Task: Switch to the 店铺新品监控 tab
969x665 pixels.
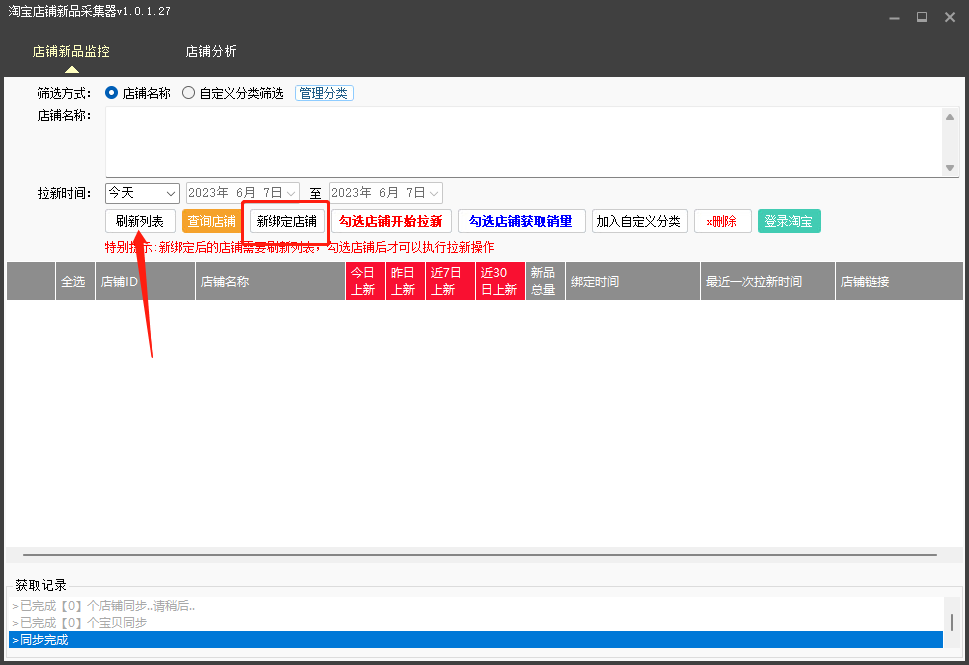Action: coord(71,51)
